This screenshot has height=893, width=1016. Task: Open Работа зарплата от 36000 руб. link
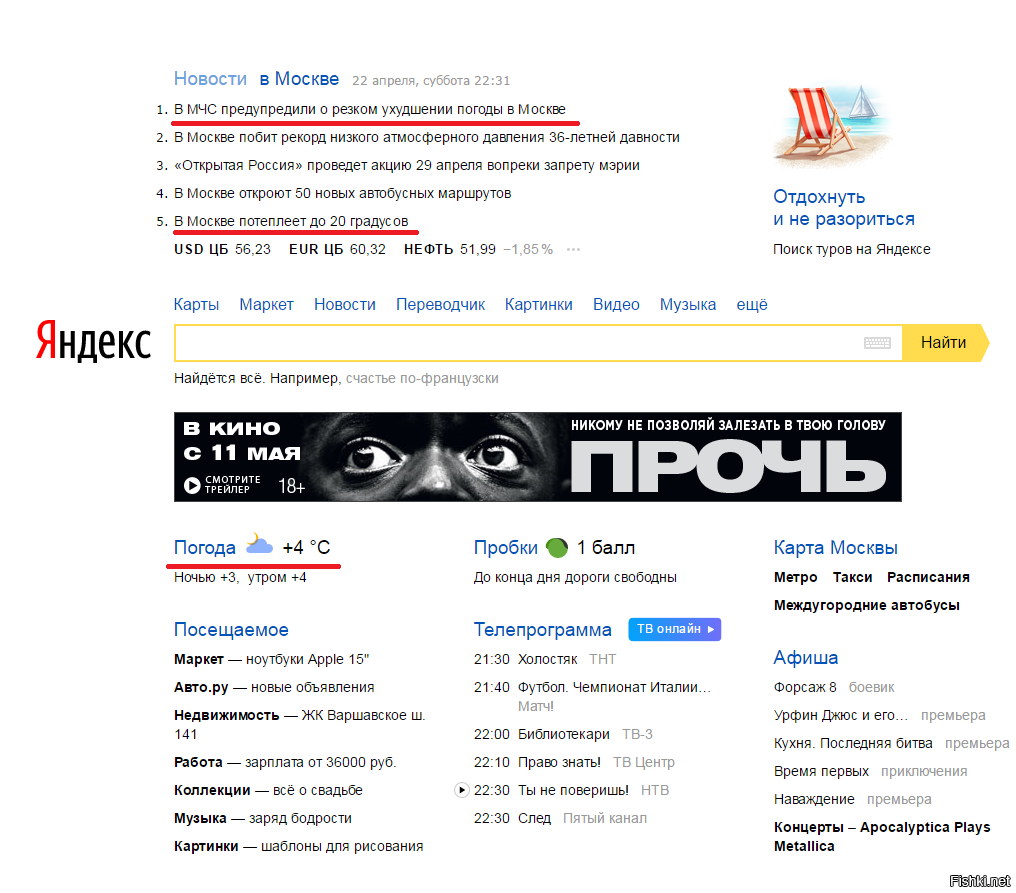click(285, 762)
